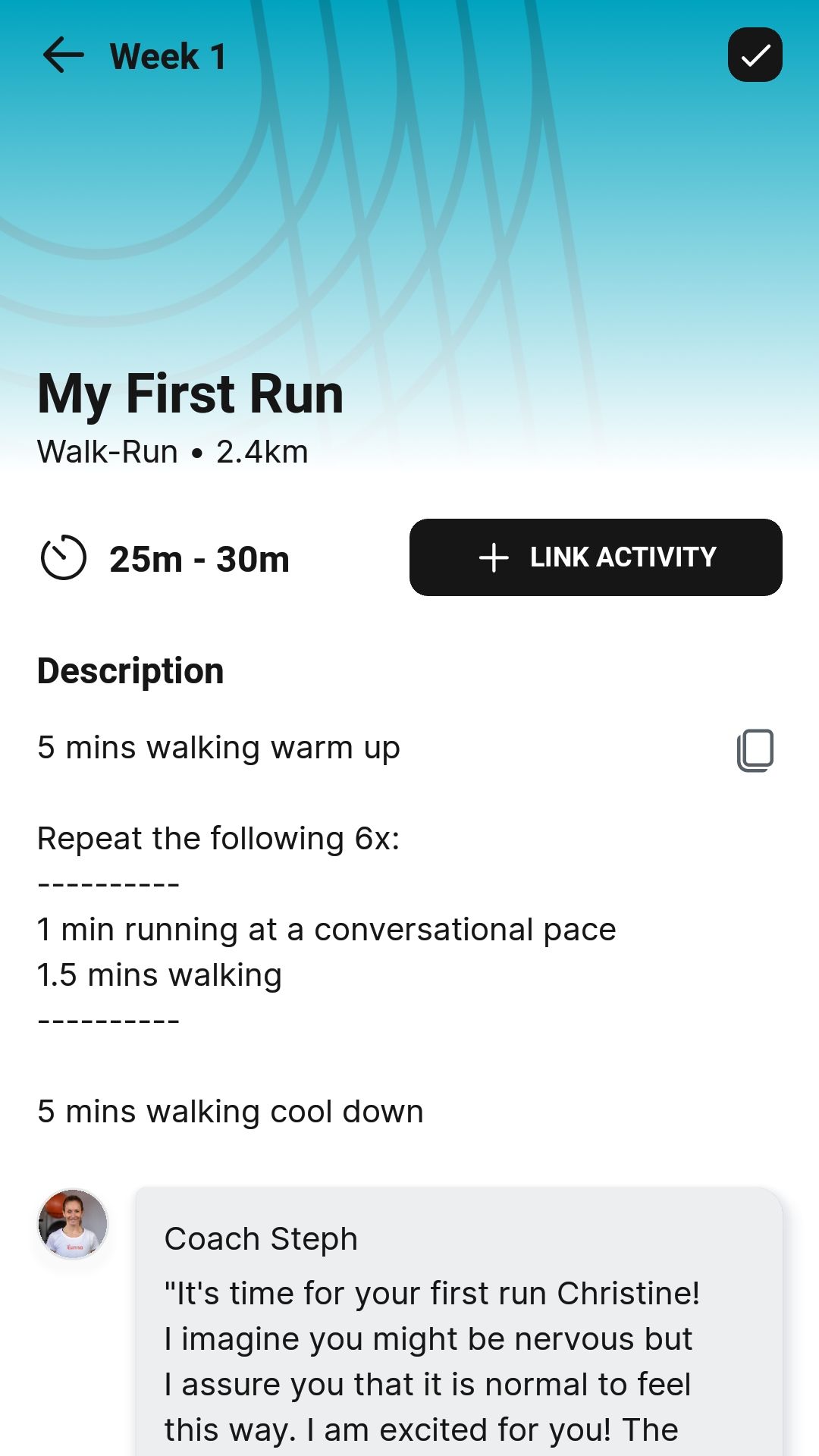Tap the My First Run title
Image resolution: width=819 pixels, height=1456 pixels.
tap(190, 394)
